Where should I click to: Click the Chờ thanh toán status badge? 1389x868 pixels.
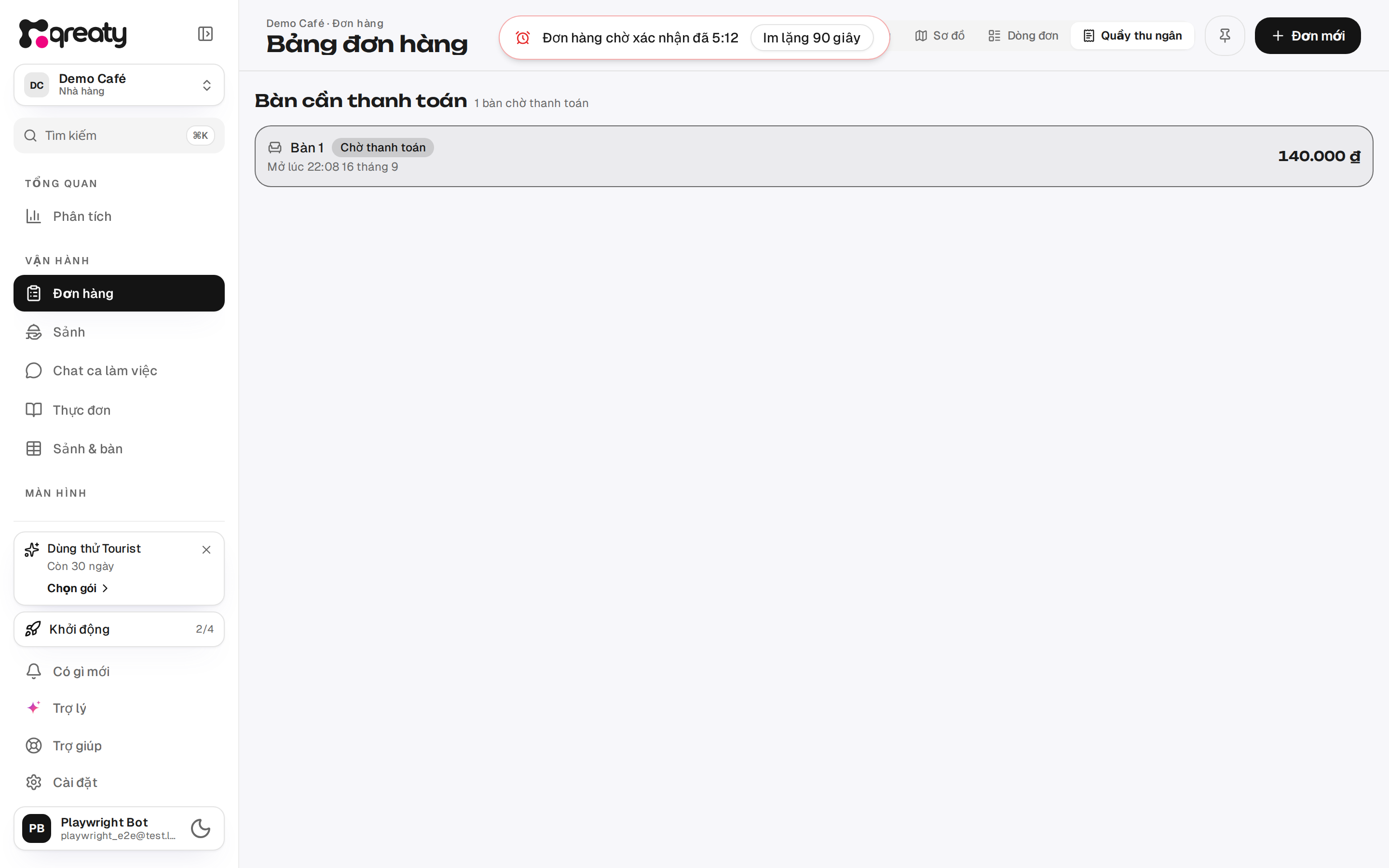point(383,148)
